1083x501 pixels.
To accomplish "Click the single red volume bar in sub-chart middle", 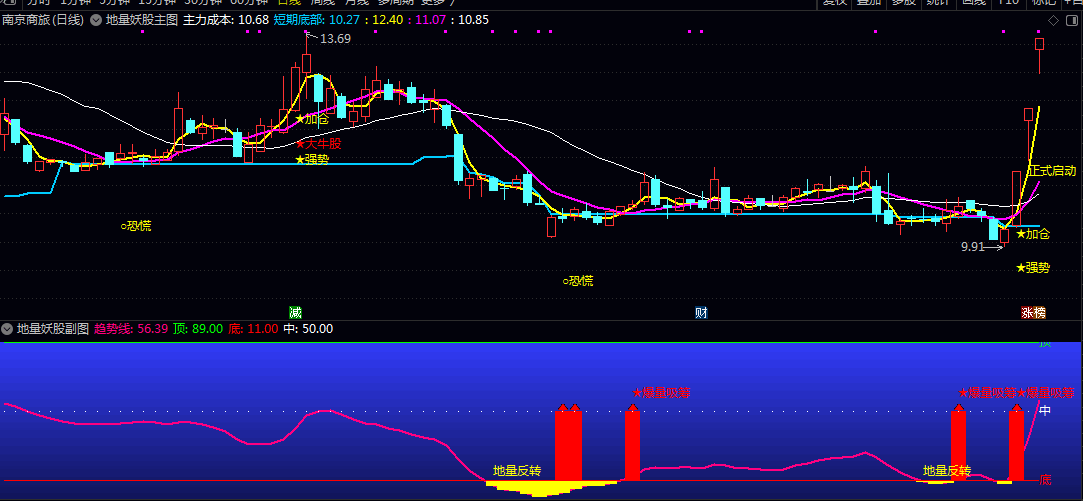I will tap(633, 445).
